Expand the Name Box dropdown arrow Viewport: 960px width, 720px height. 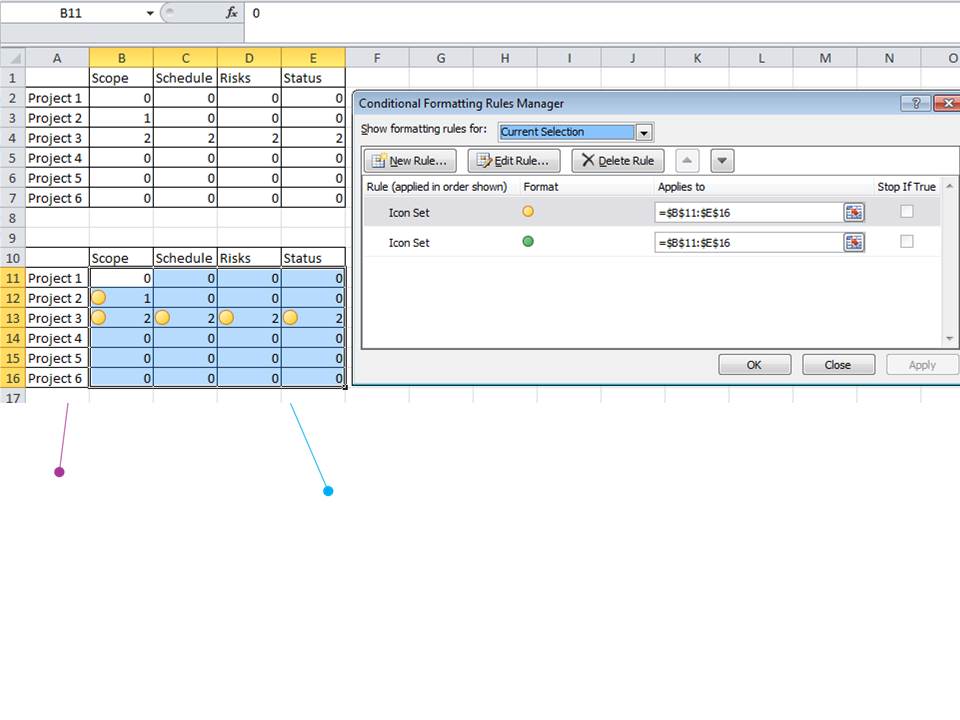coord(149,13)
